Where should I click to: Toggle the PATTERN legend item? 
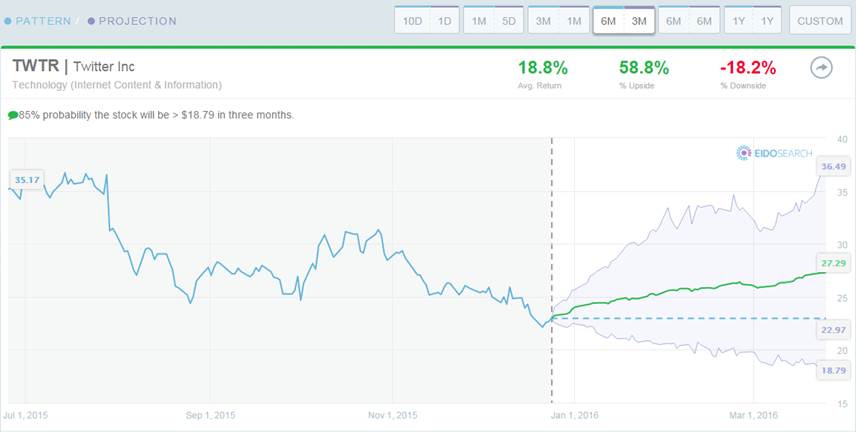tap(38, 21)
